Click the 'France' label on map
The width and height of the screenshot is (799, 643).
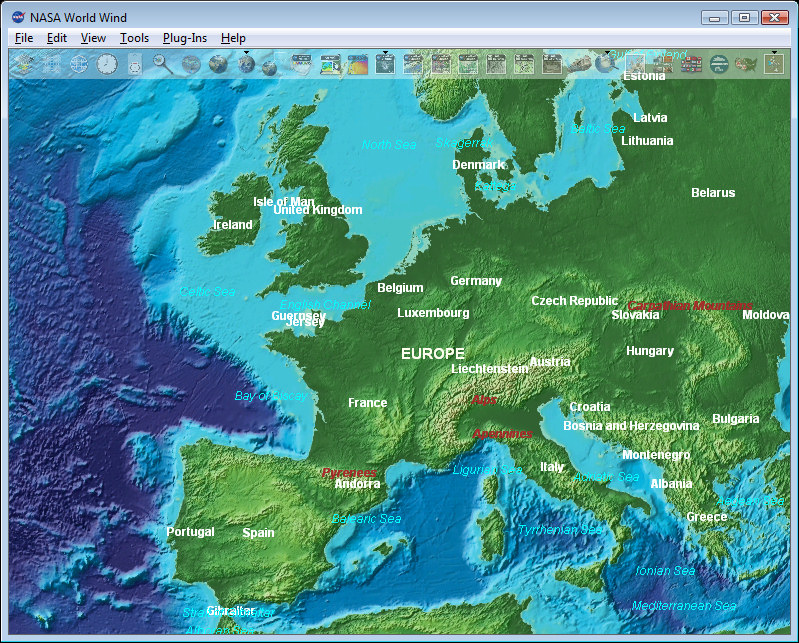tap(367, 403)
